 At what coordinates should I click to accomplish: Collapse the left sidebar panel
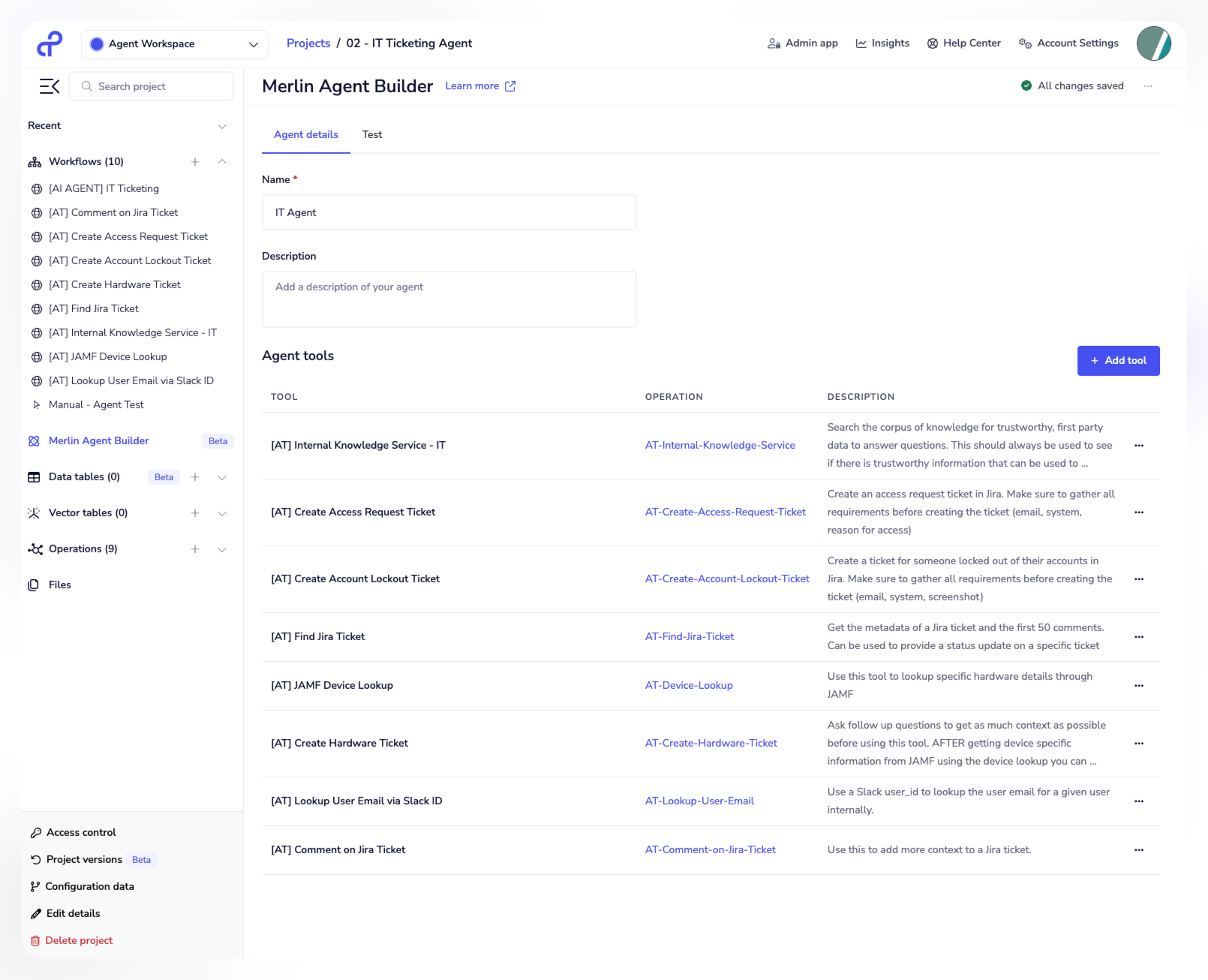(49, 86)
